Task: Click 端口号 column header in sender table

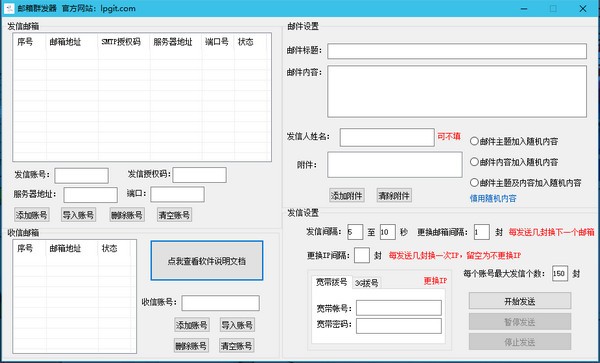Action: click(x=218, y=42)
